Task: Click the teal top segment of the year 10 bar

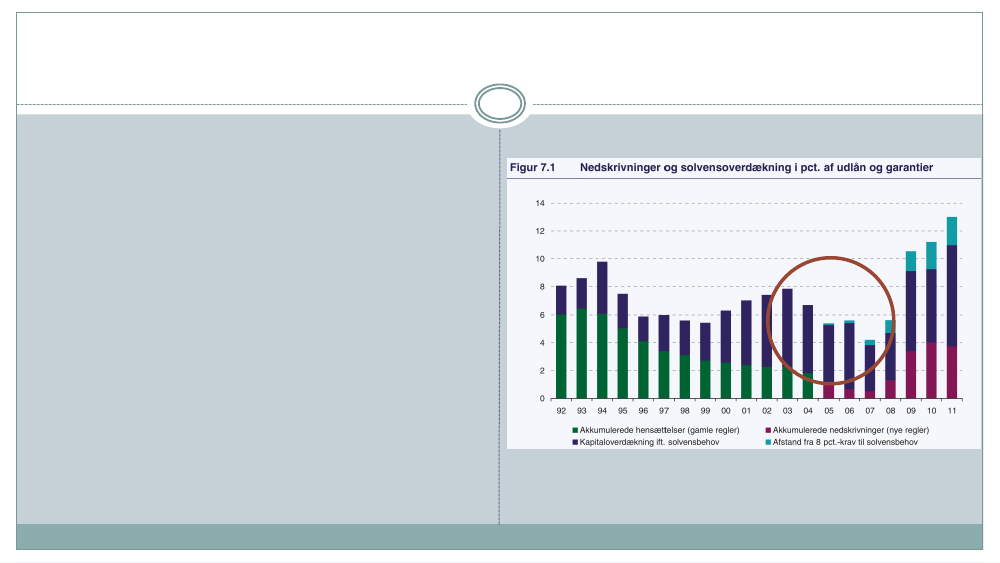Action: (x=931, y=255)
